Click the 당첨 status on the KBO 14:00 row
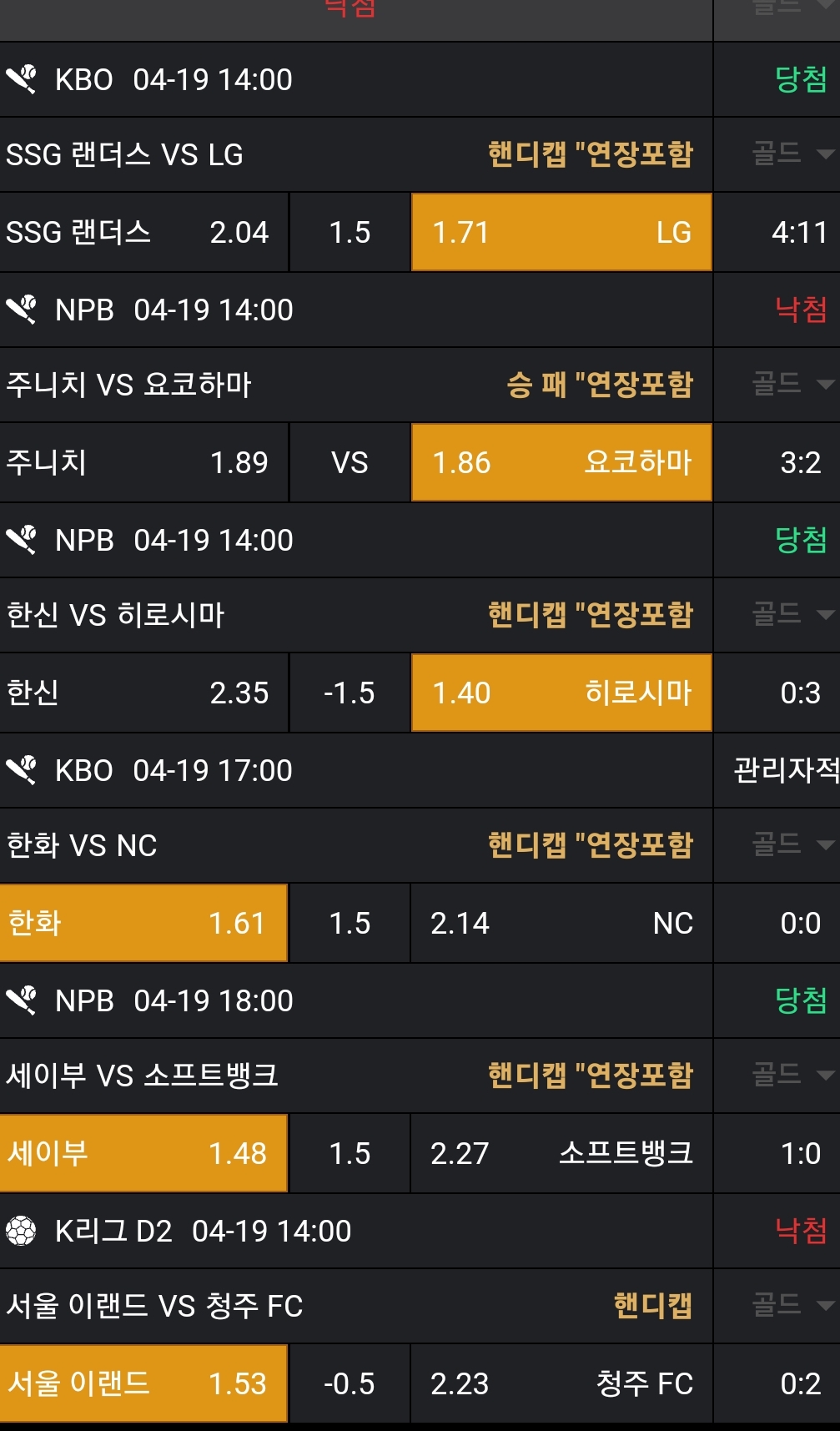Screen dimensions: 840x1431 [800, 79]
